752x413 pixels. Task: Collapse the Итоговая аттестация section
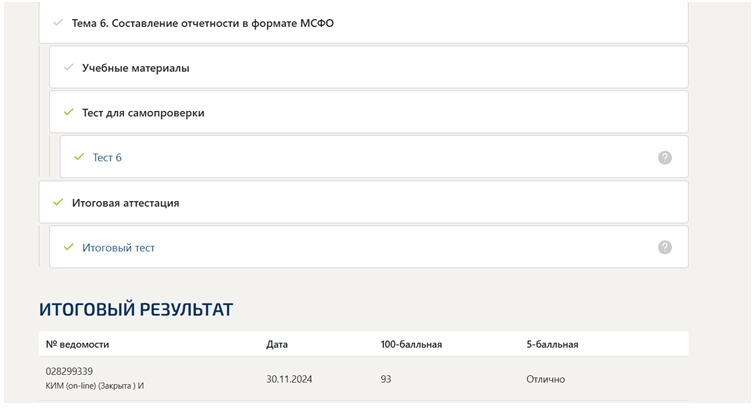(x=364, y=202)
